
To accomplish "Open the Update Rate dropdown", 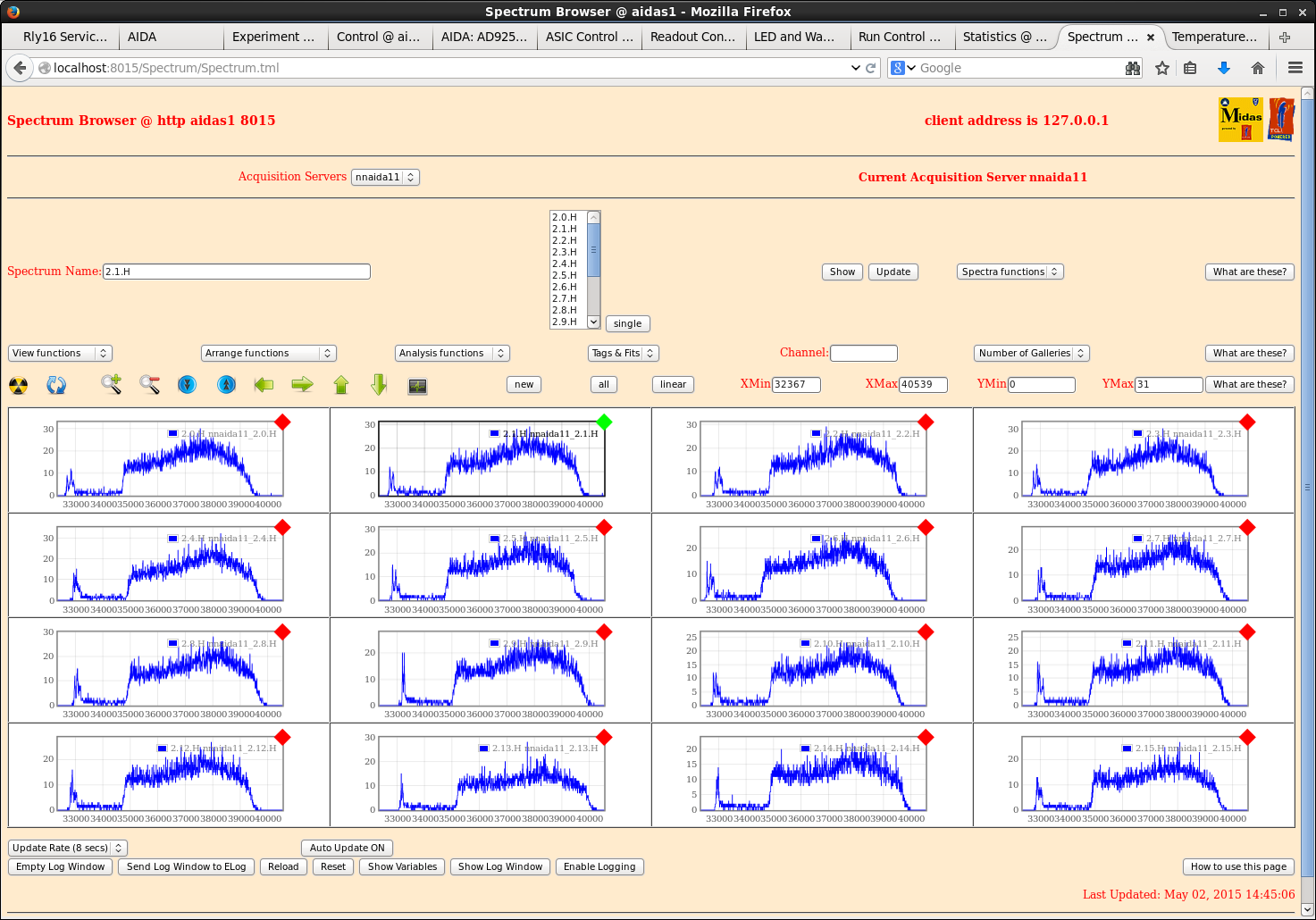I will [x=67, y=848].
